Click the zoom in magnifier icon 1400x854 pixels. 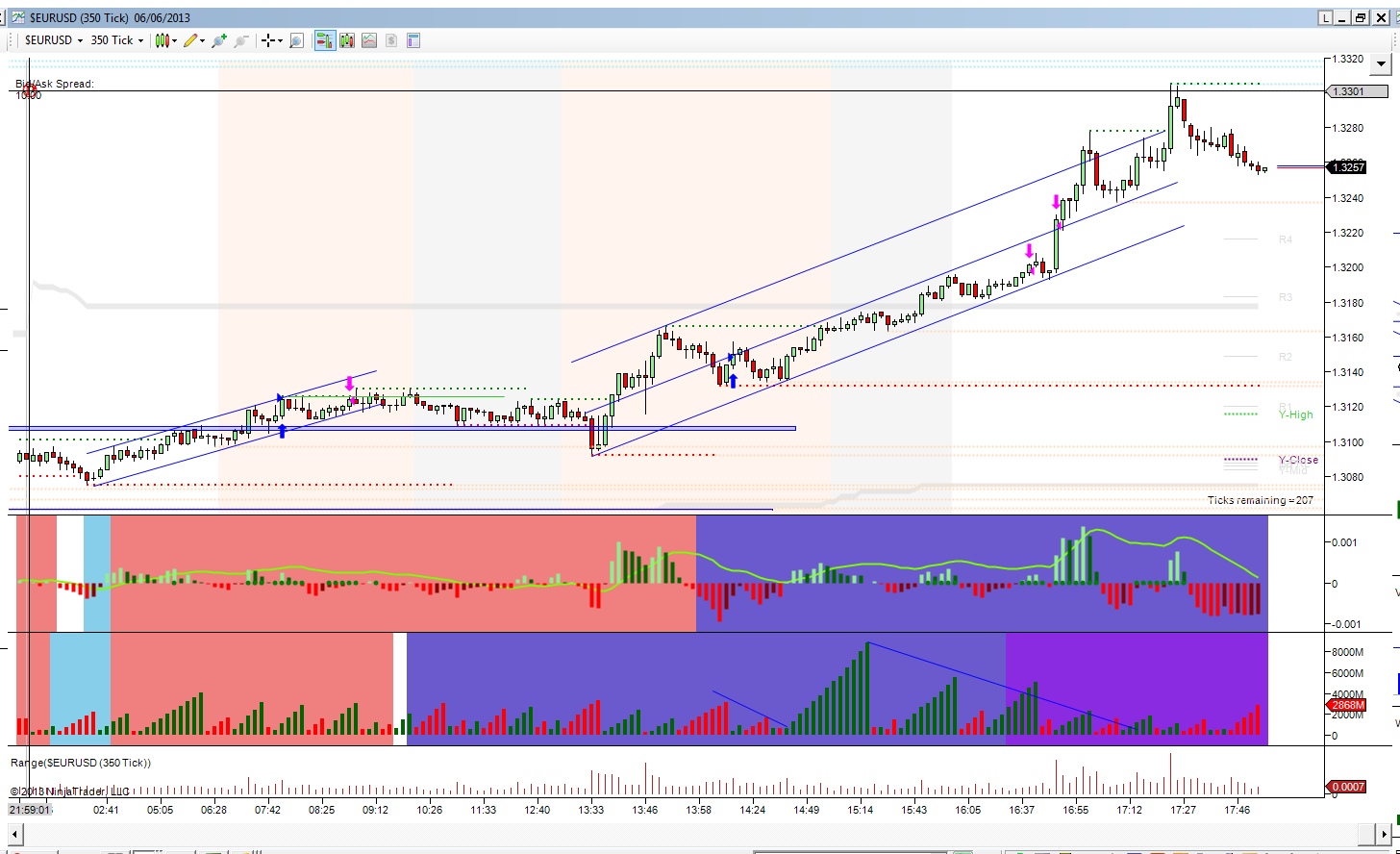(219, 40)
